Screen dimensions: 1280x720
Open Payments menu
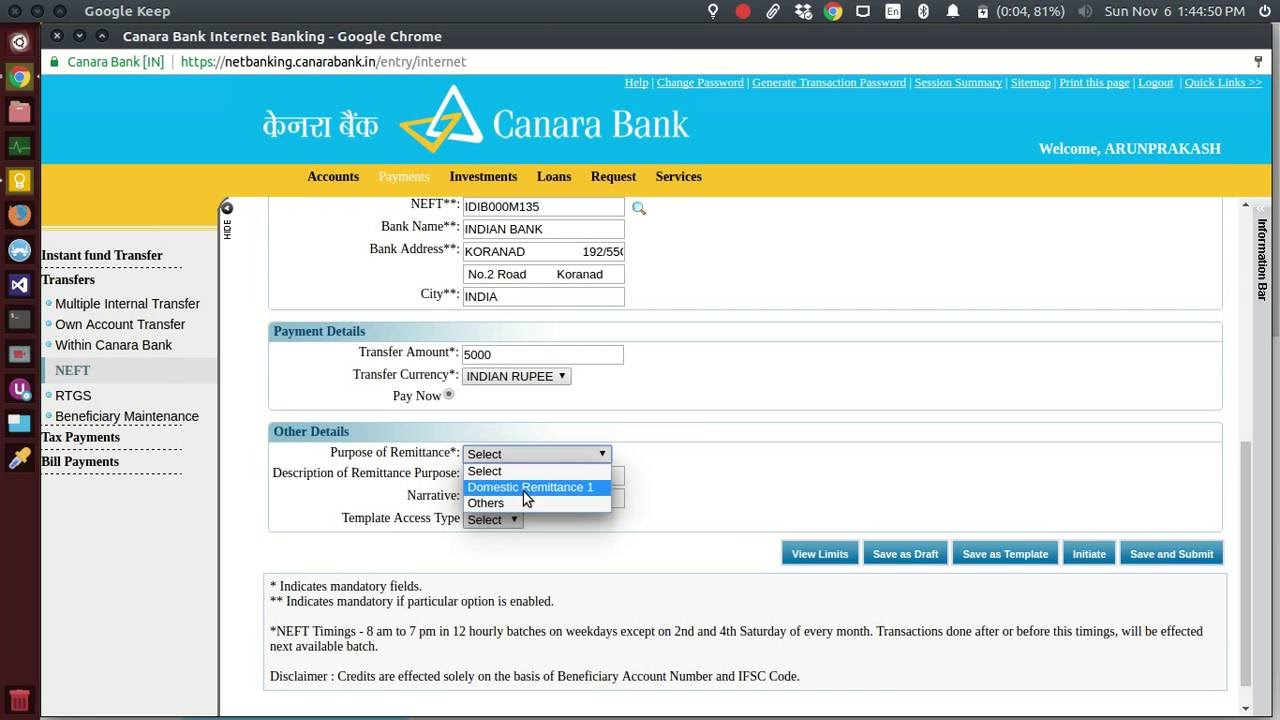click(x=404, y=177)
